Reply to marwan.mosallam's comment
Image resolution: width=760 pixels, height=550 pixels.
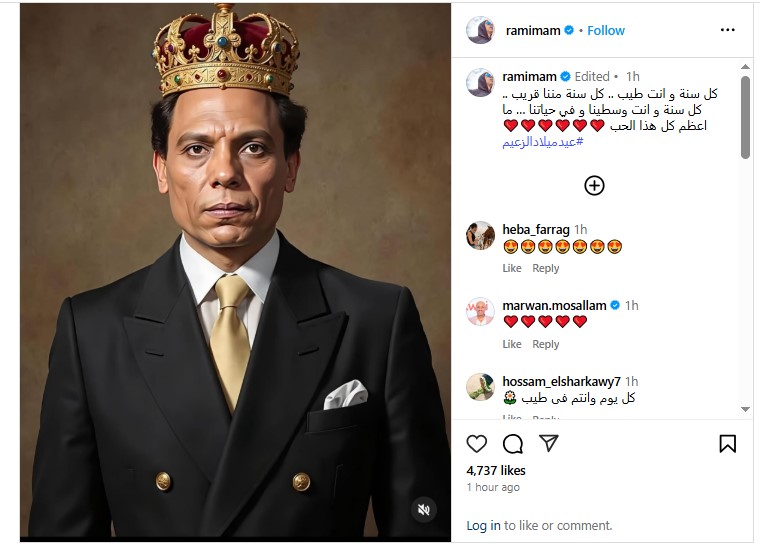click(x=546, y=344)
